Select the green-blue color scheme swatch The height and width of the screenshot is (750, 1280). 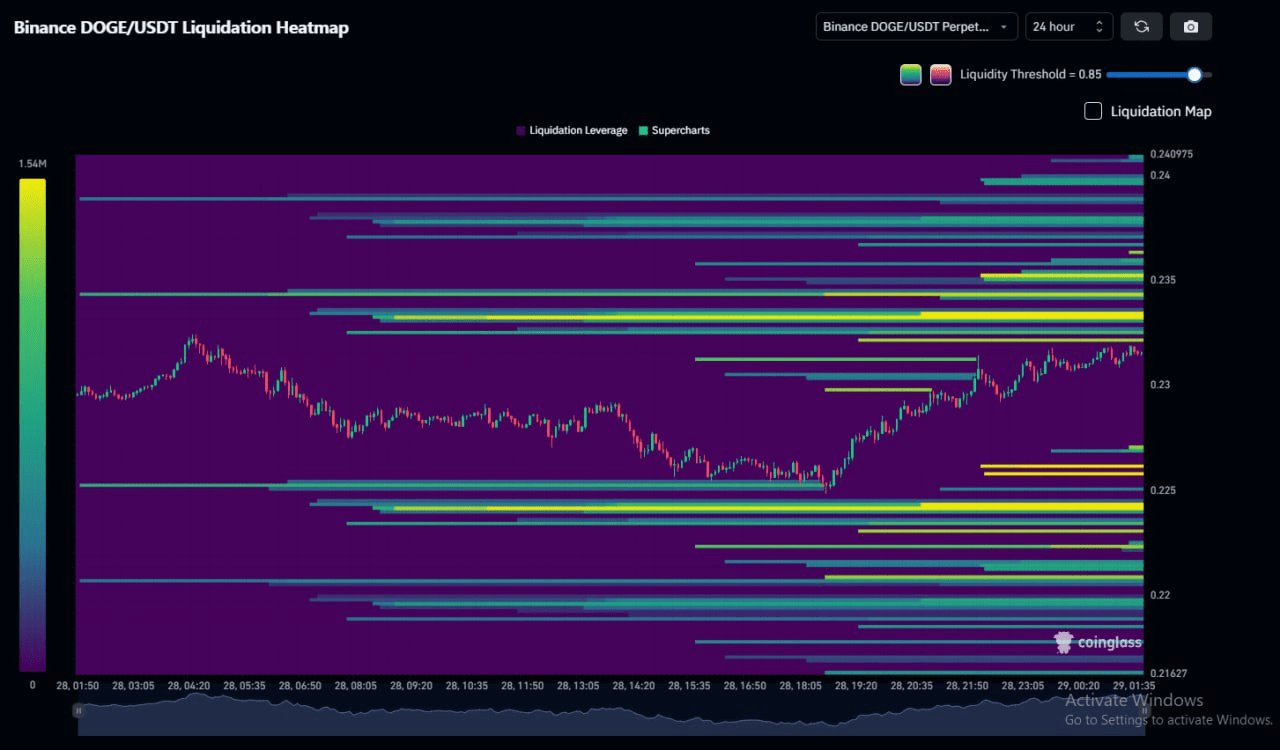tap(910, 75)
